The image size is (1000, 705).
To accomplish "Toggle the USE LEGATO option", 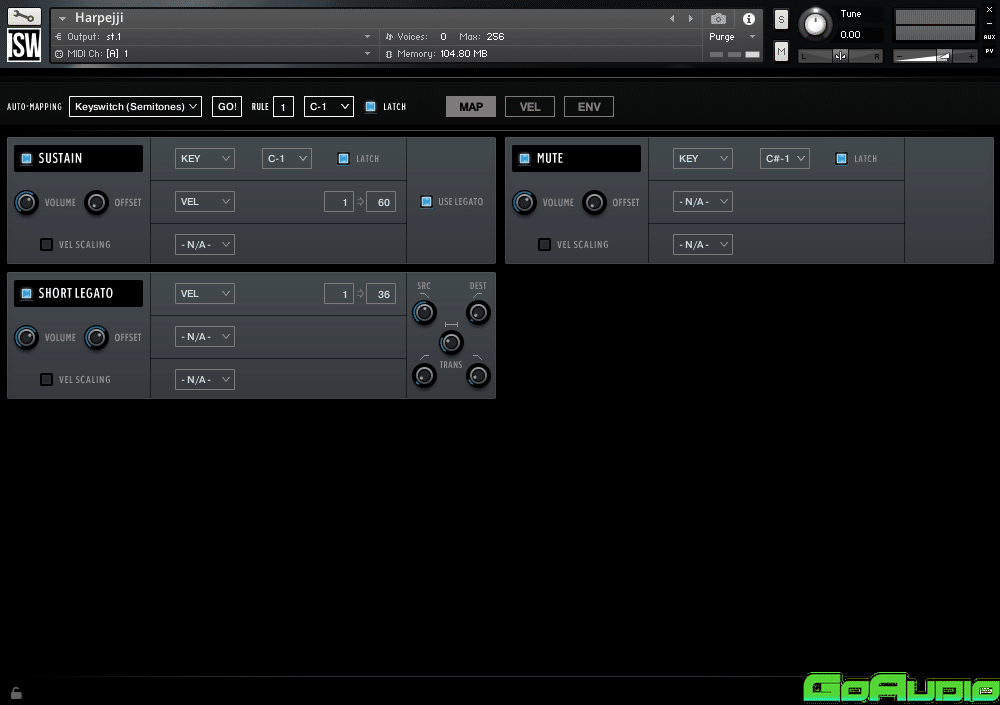I will pos(427,202).
